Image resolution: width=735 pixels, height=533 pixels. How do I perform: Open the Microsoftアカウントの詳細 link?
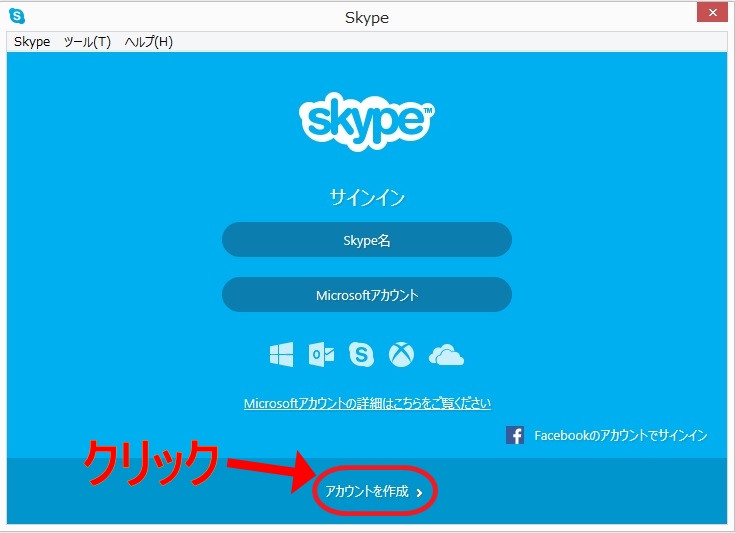click(367, 403)
